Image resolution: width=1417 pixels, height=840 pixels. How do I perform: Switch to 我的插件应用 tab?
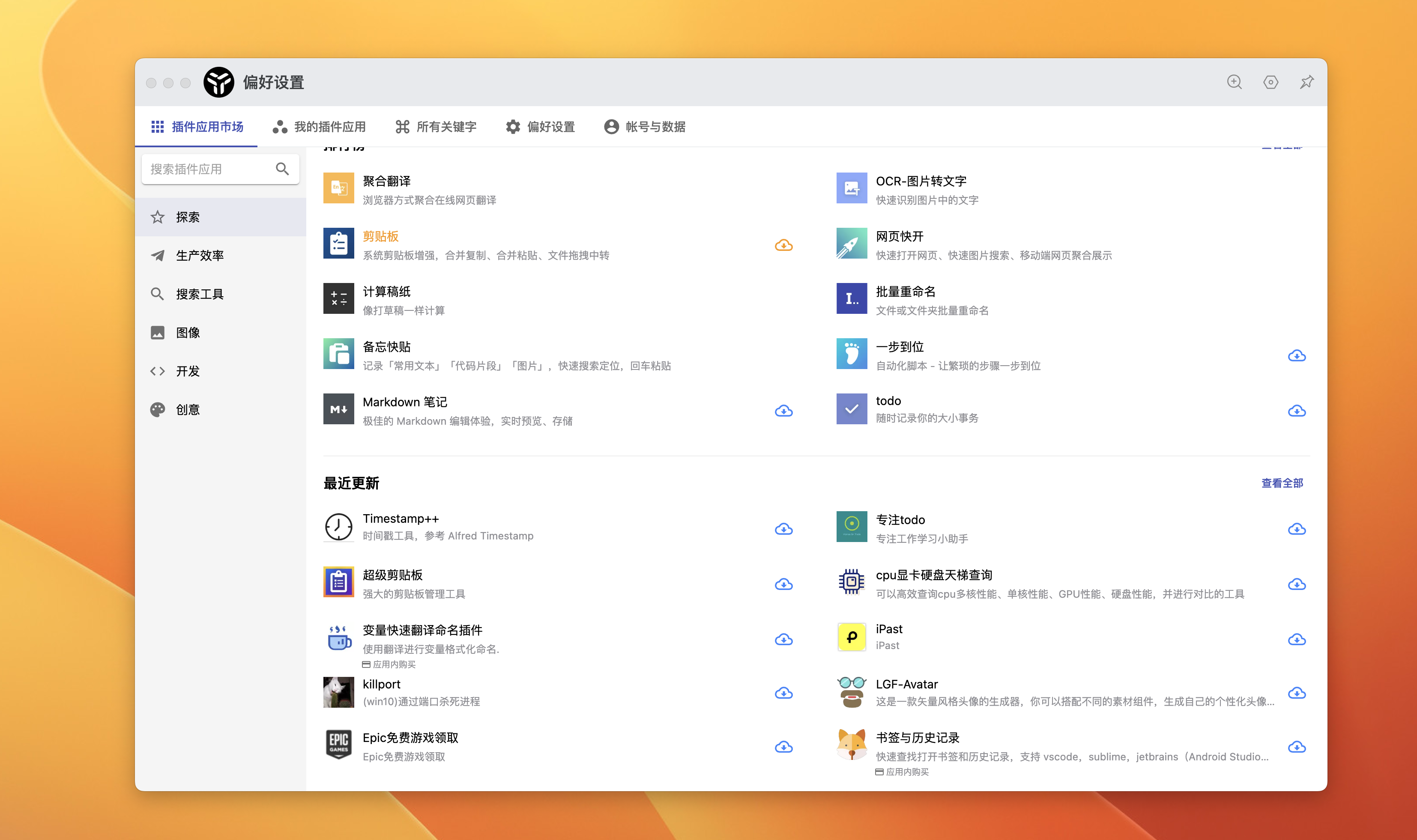click(x=320, y=127)
